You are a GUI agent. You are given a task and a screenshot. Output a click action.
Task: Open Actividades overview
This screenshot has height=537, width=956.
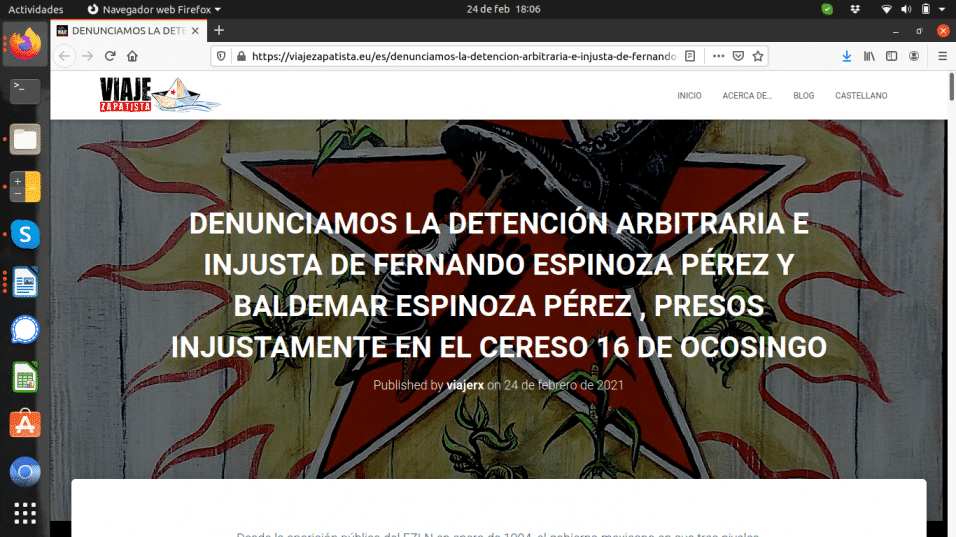pos(35,9)
